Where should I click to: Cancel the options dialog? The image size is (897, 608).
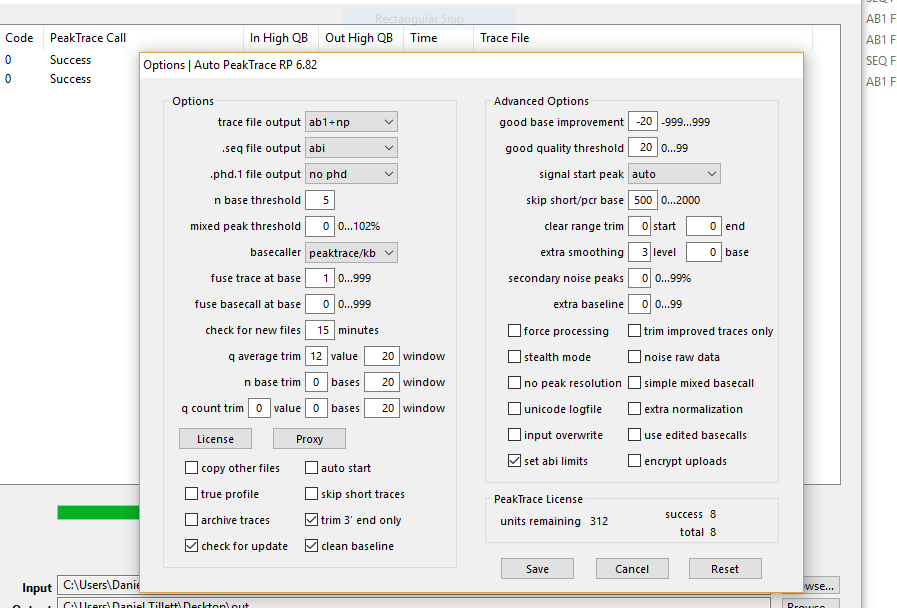coord(632,569)
